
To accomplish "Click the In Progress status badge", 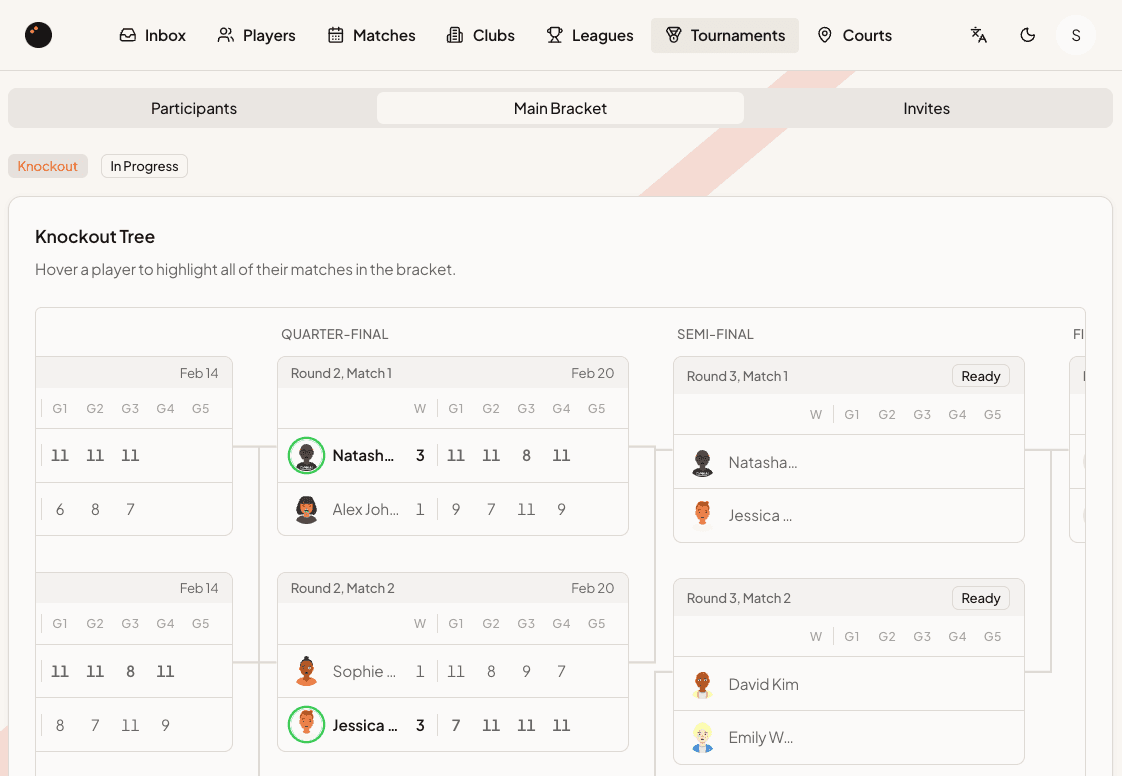I will tap(144, 166).
